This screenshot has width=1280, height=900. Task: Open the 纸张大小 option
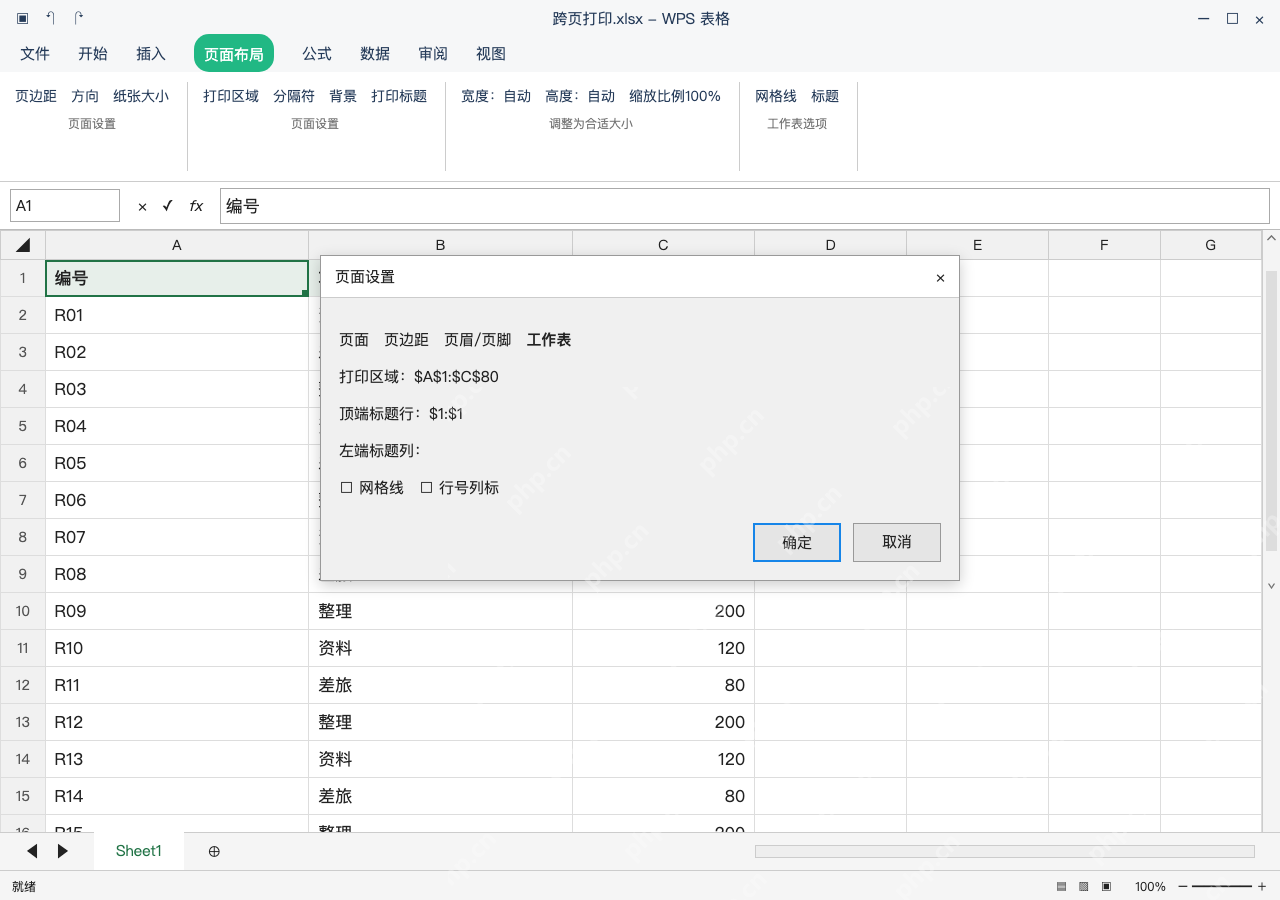141,96
